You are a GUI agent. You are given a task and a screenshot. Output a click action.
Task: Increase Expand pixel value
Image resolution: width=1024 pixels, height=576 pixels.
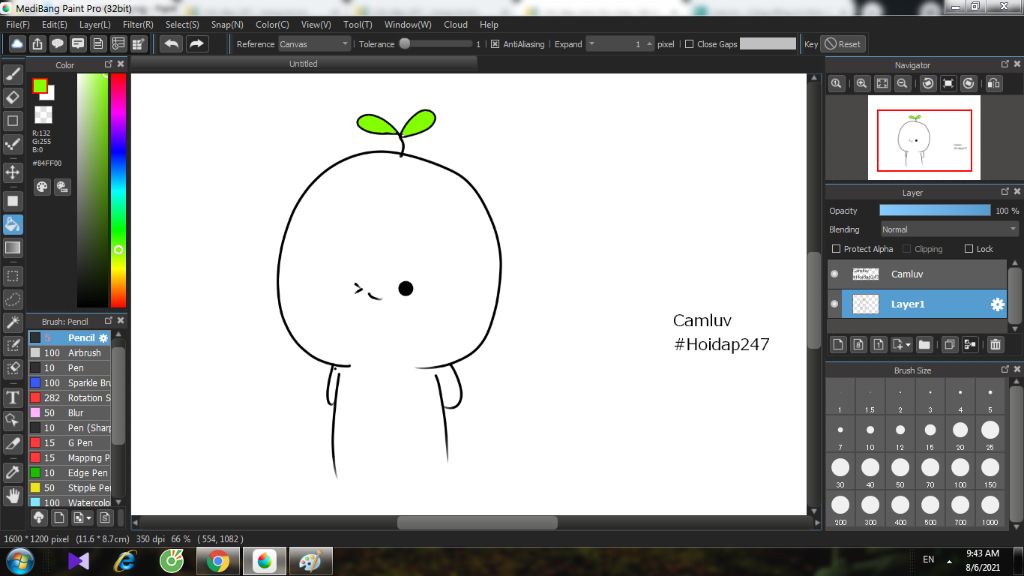[648, 44]
